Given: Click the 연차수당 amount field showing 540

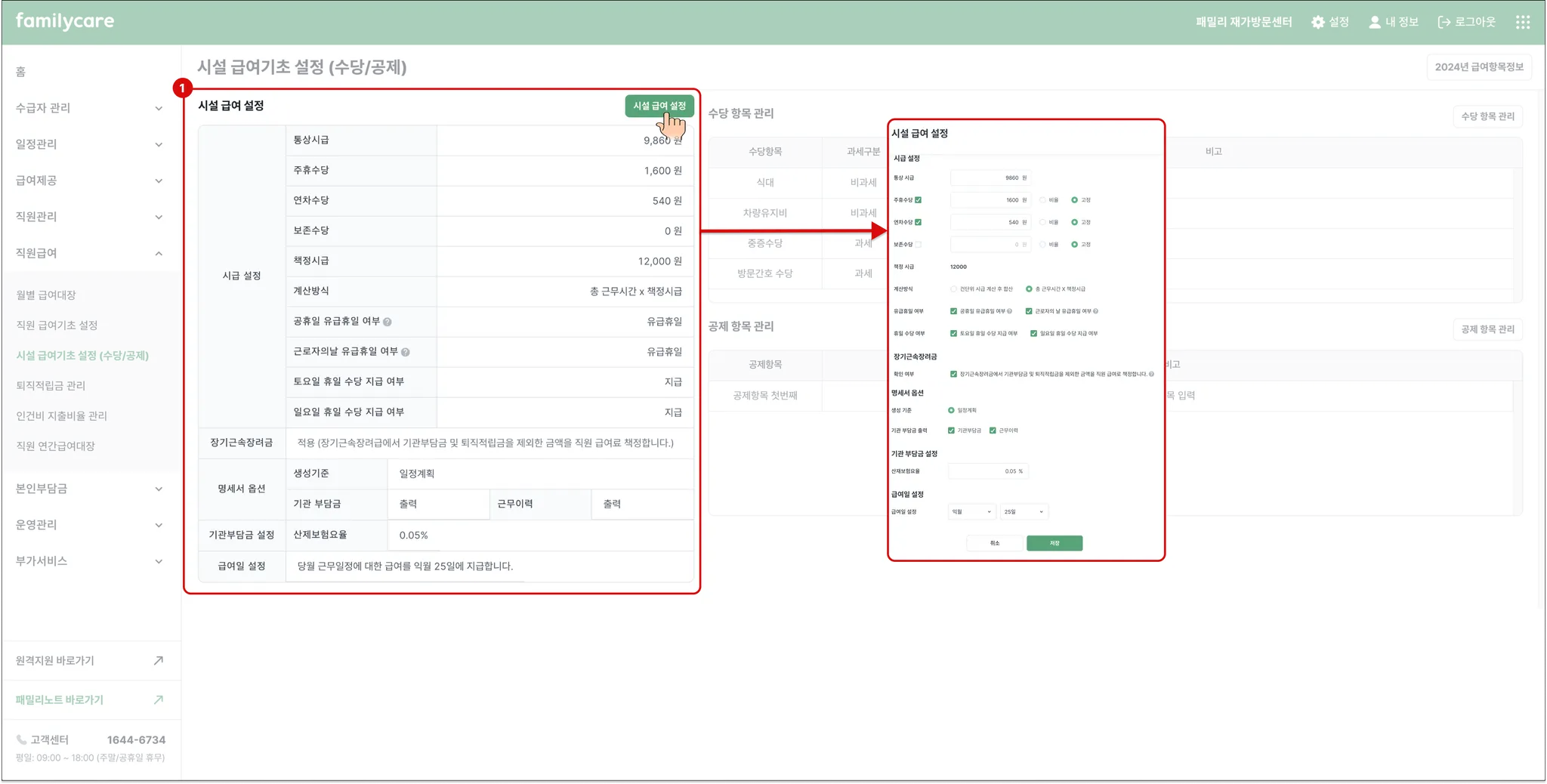Looking at the screenshot, I should 990,222.
